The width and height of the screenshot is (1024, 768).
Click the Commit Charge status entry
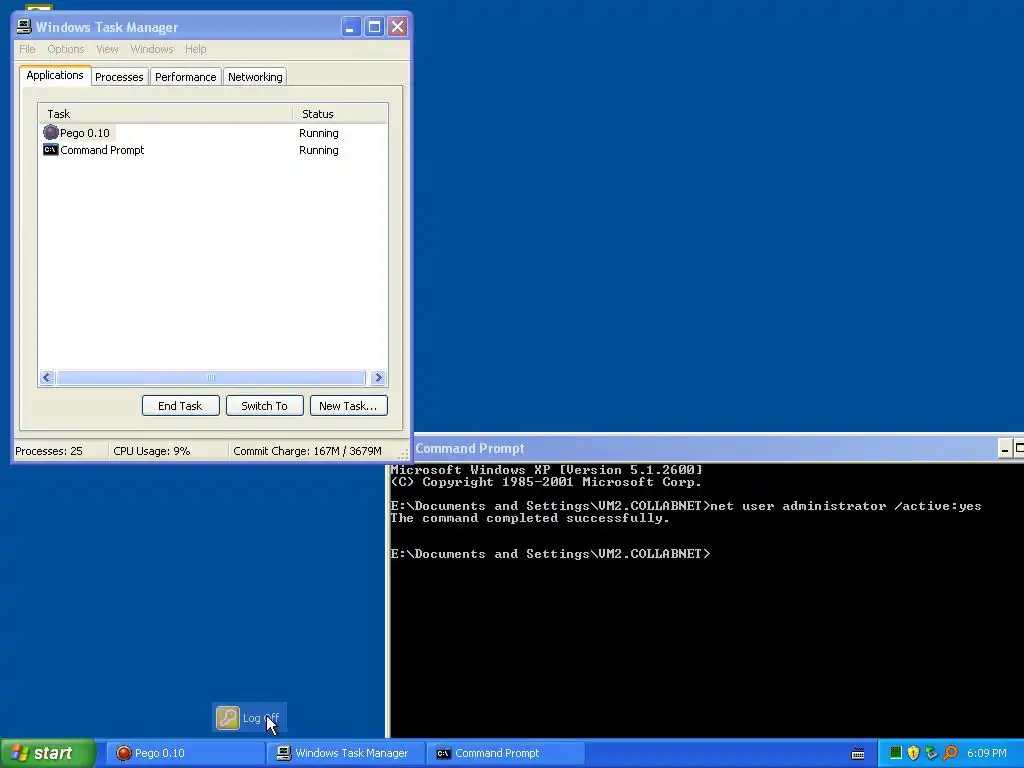[307, 451]
